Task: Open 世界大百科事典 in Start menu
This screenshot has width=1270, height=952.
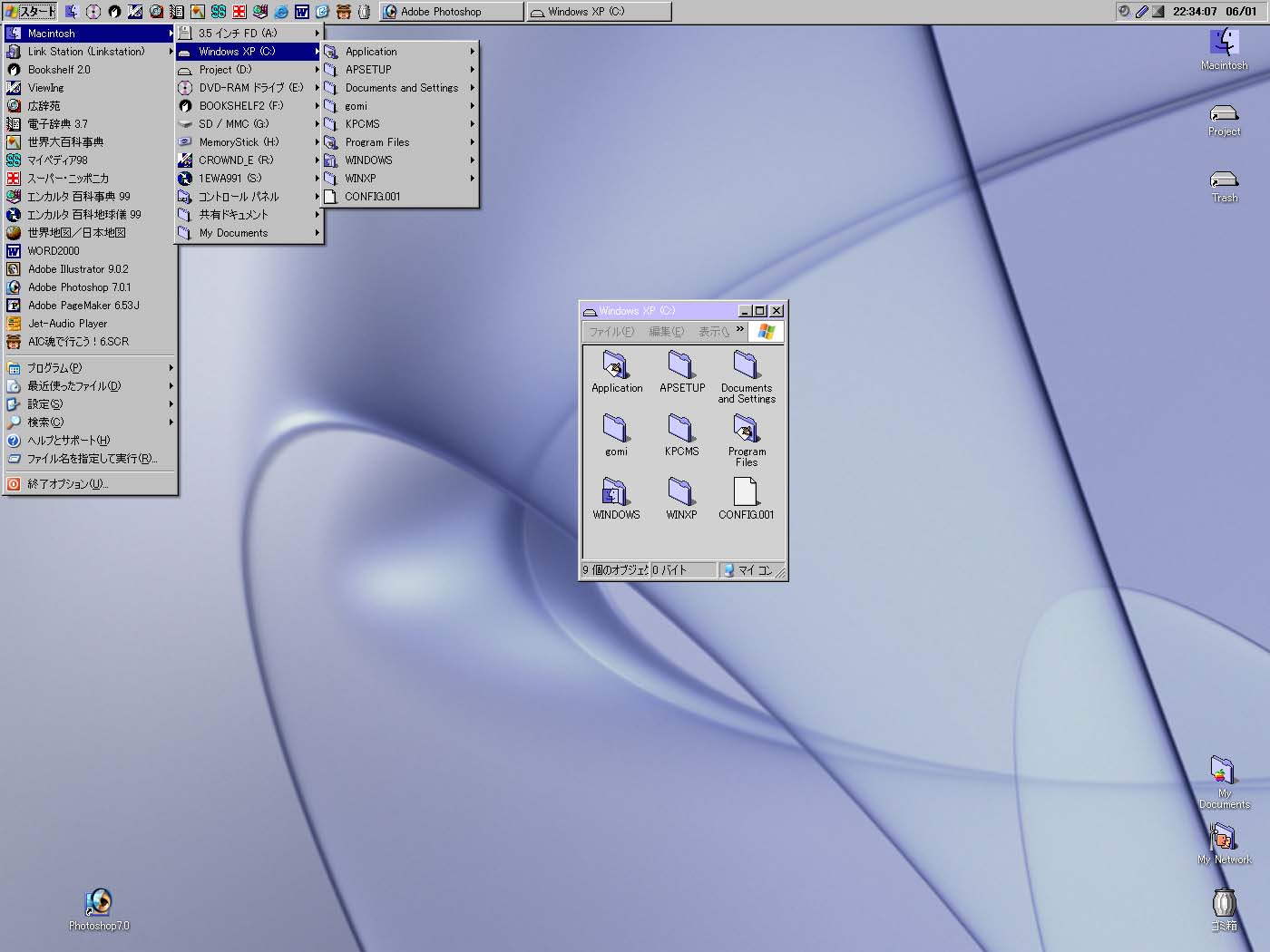Action: pos(89,141)
